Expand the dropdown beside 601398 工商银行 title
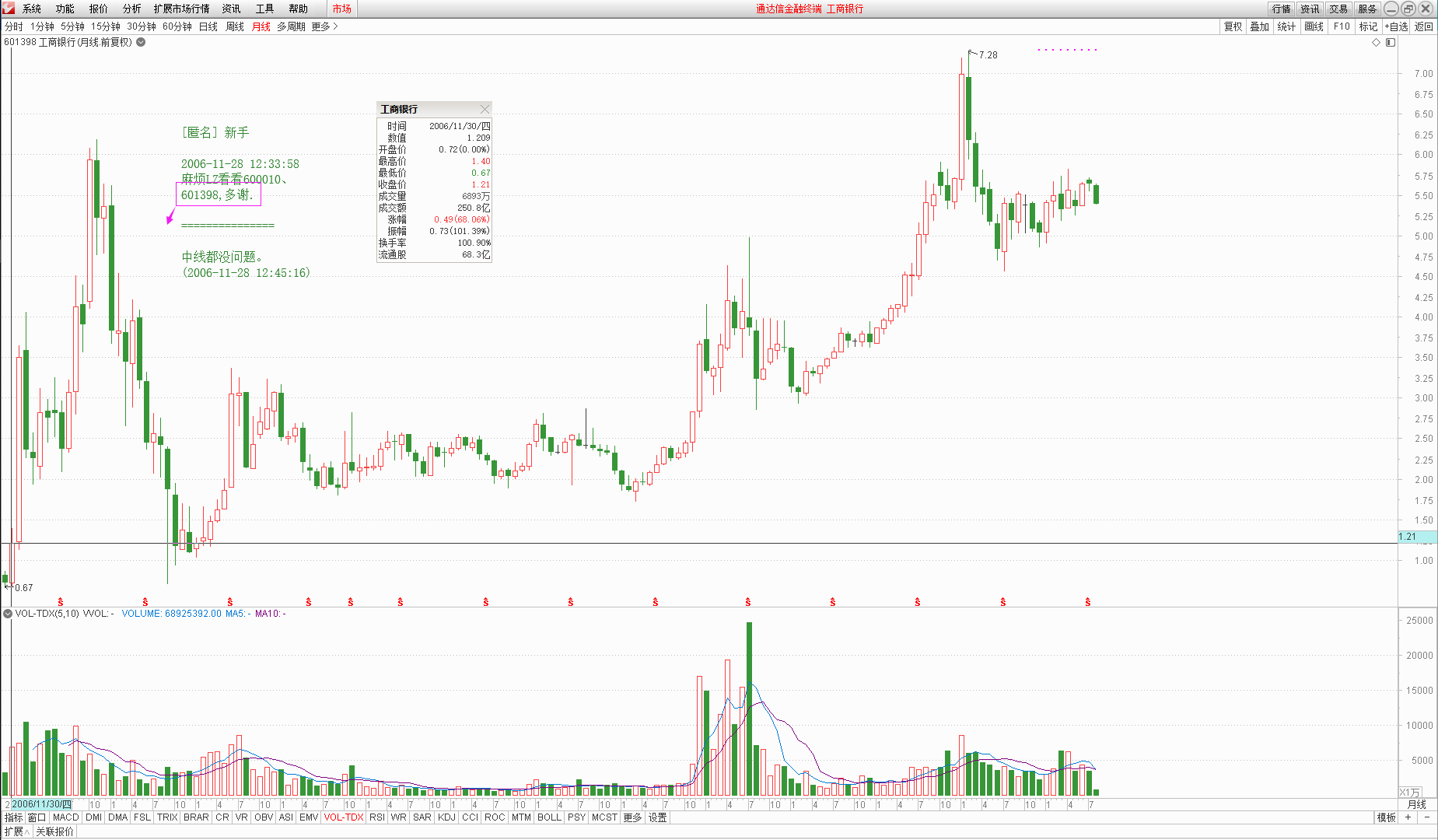The image size is (1438, 840). [x=141, y=42]
